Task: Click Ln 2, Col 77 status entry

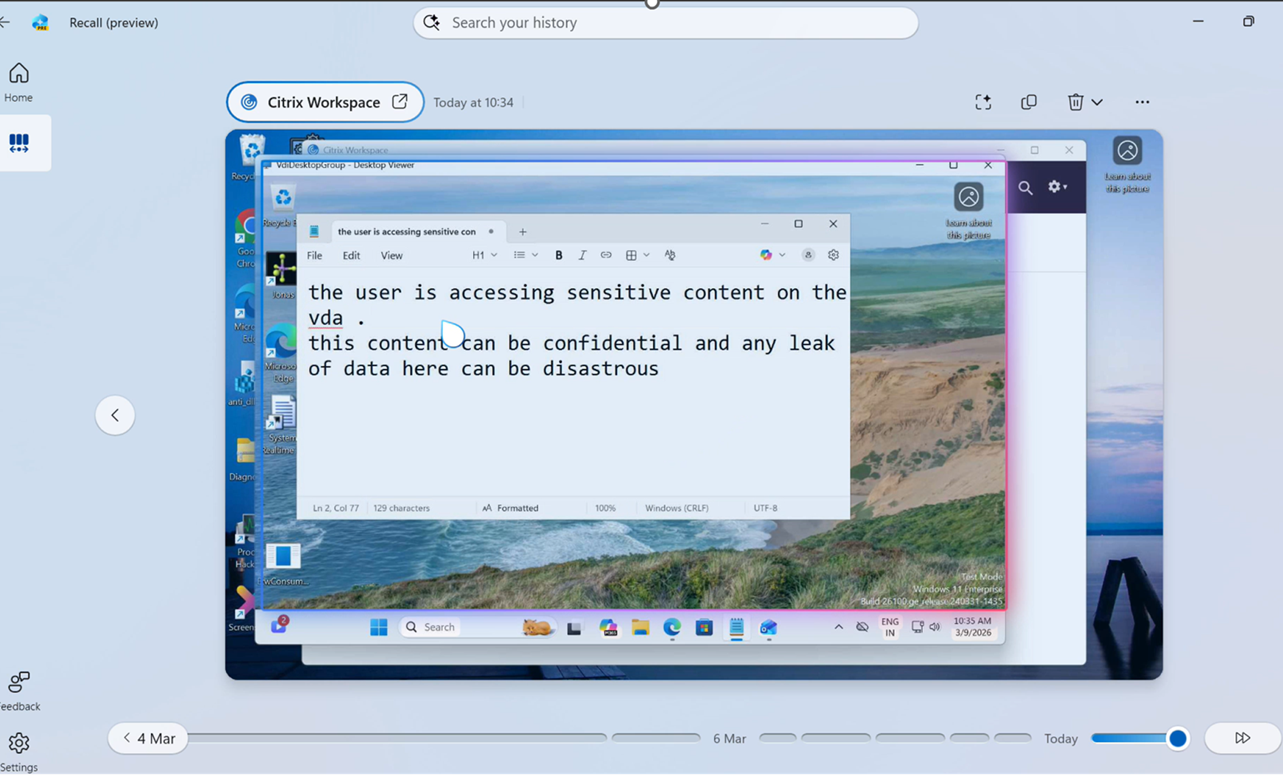Action: point(335,508)
